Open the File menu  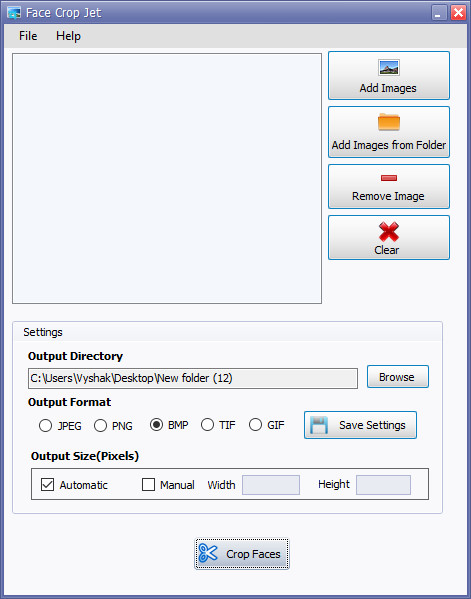coord(28,36)
